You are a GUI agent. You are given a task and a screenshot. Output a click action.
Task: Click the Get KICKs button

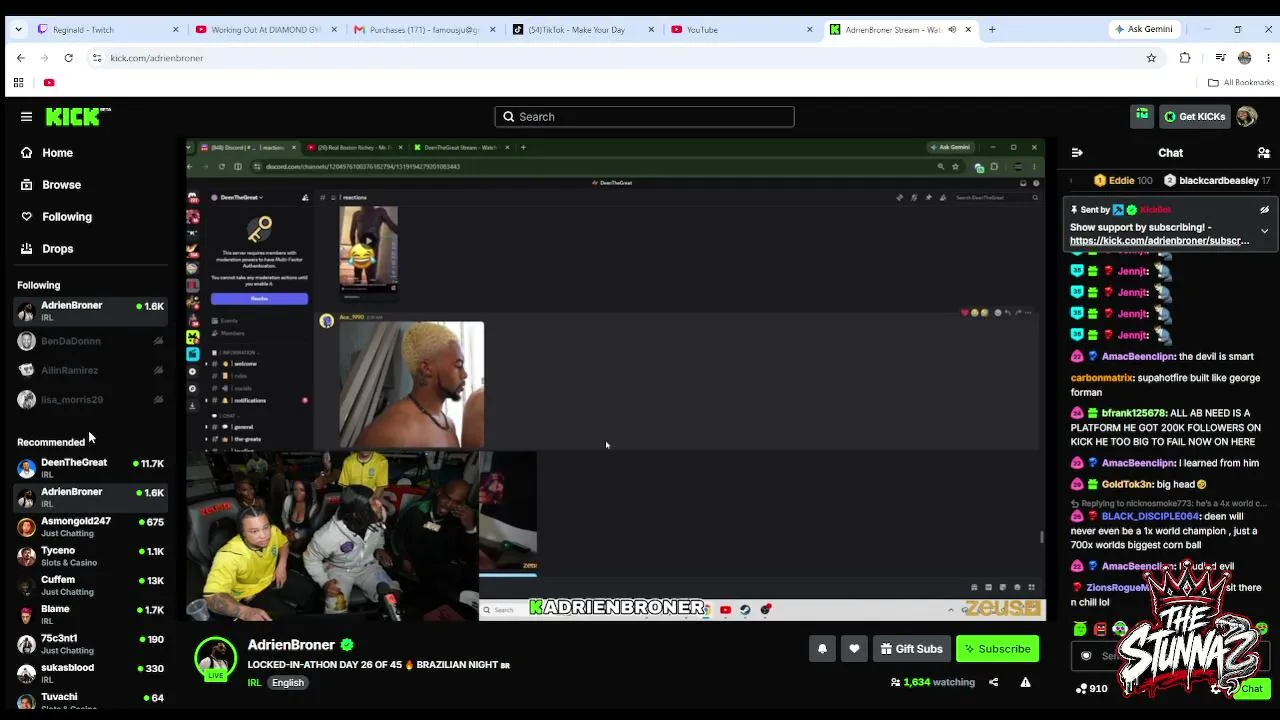(x=1194, y=117)
